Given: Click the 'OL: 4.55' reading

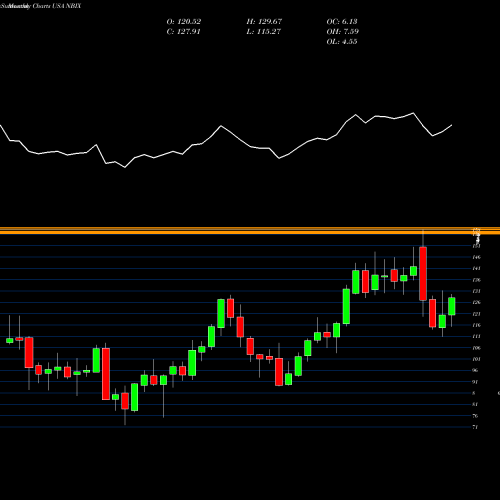Looking at the screenshot, I should pos(342,42).
